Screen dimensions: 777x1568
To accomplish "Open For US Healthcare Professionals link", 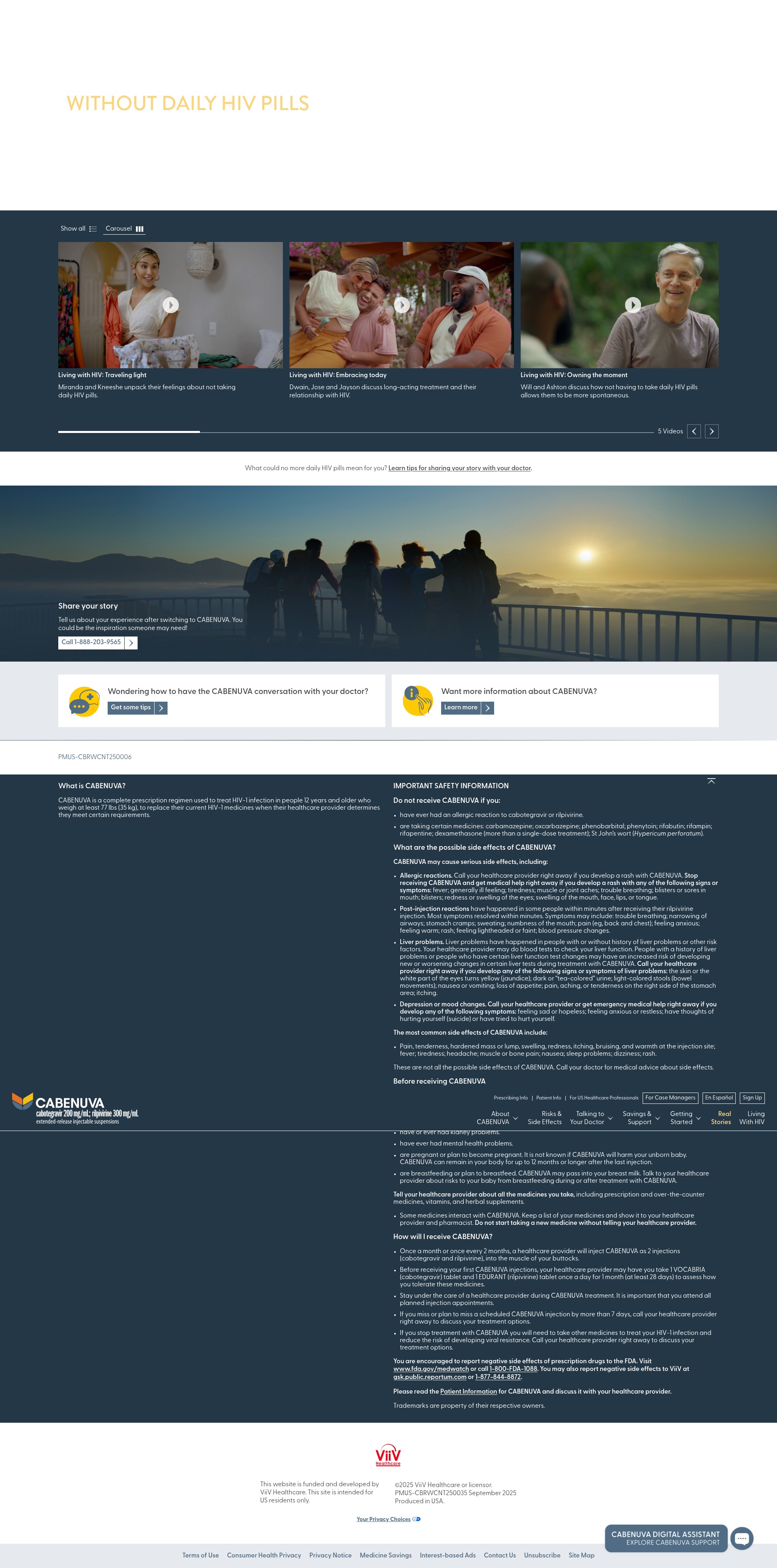I will coord(603,1098).
